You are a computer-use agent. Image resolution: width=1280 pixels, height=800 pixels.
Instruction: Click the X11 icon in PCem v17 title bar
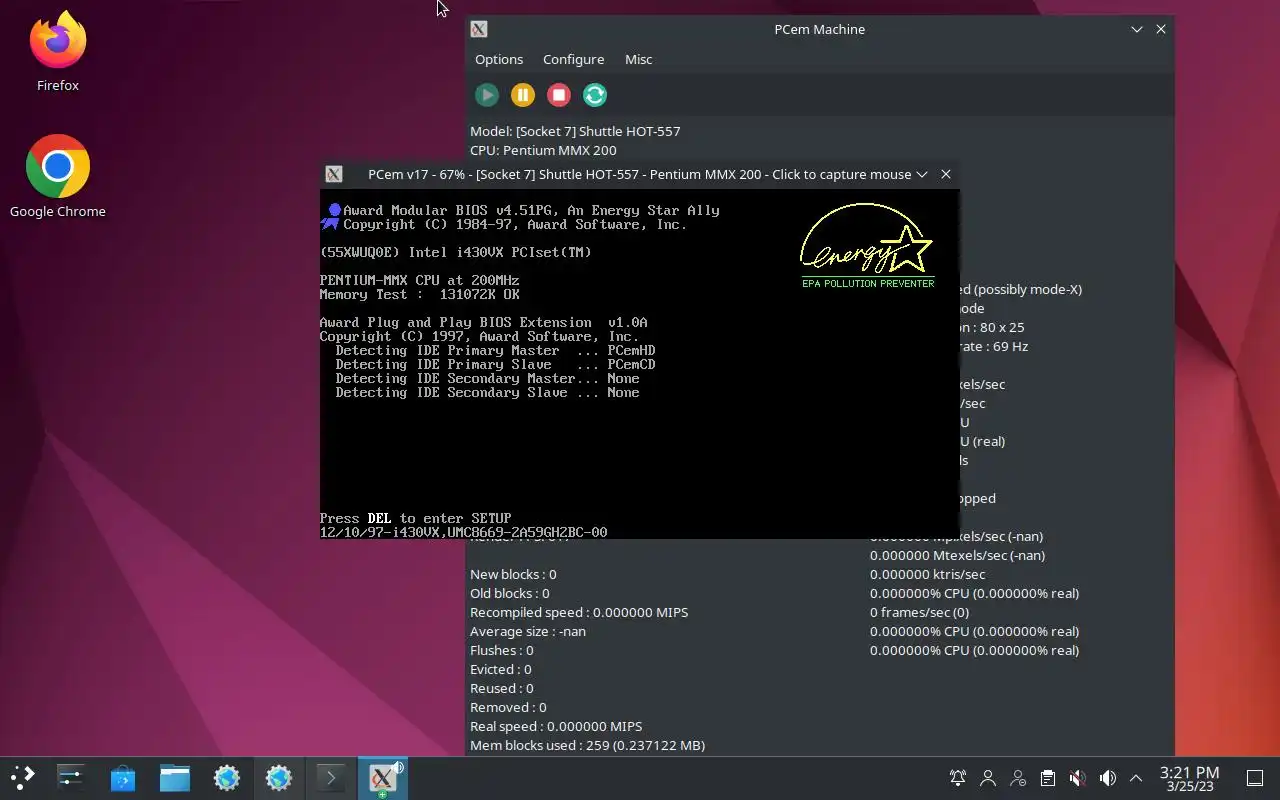coord(334,174)
